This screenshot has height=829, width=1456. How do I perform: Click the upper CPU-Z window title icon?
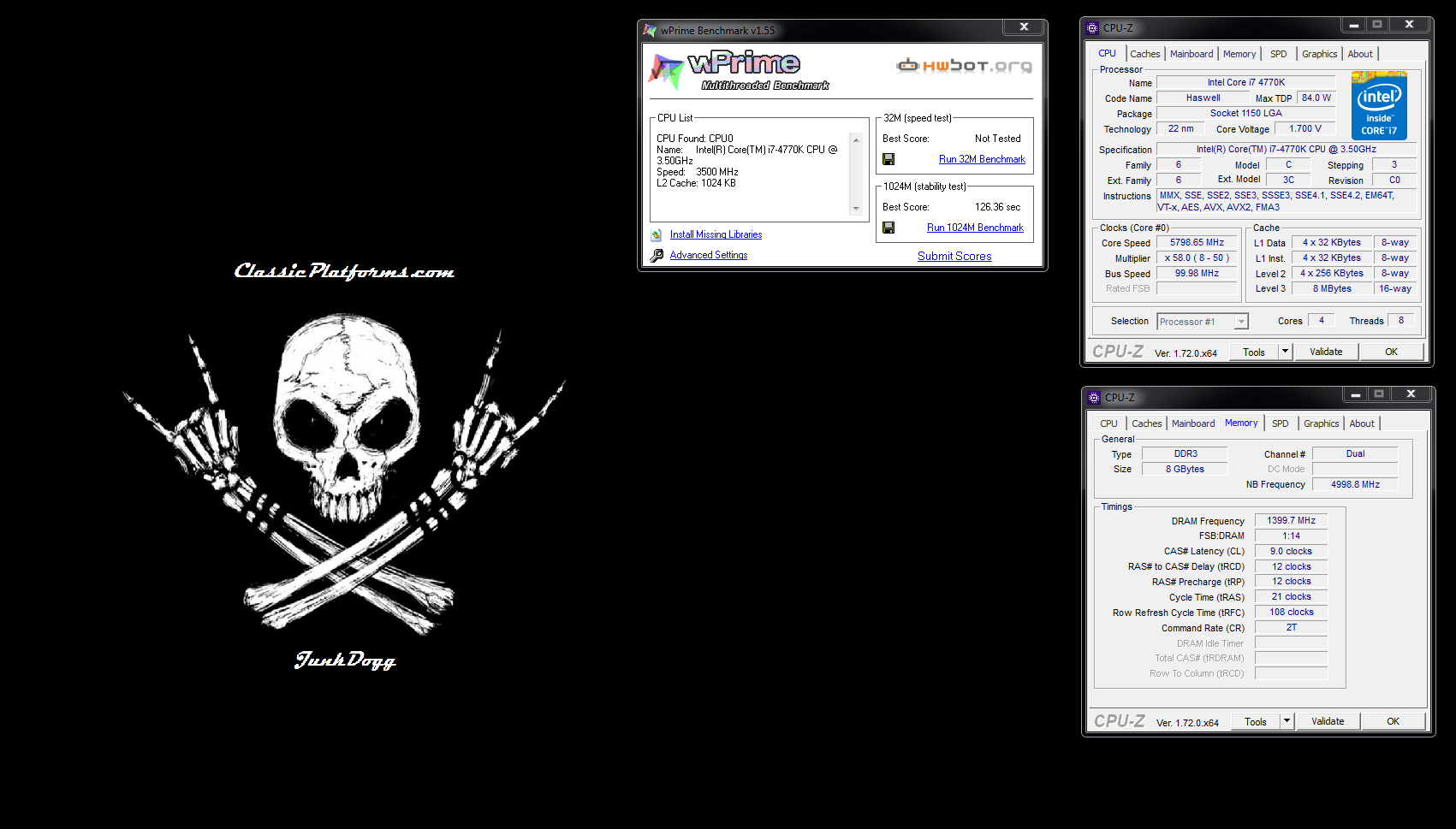(1092, 28)
